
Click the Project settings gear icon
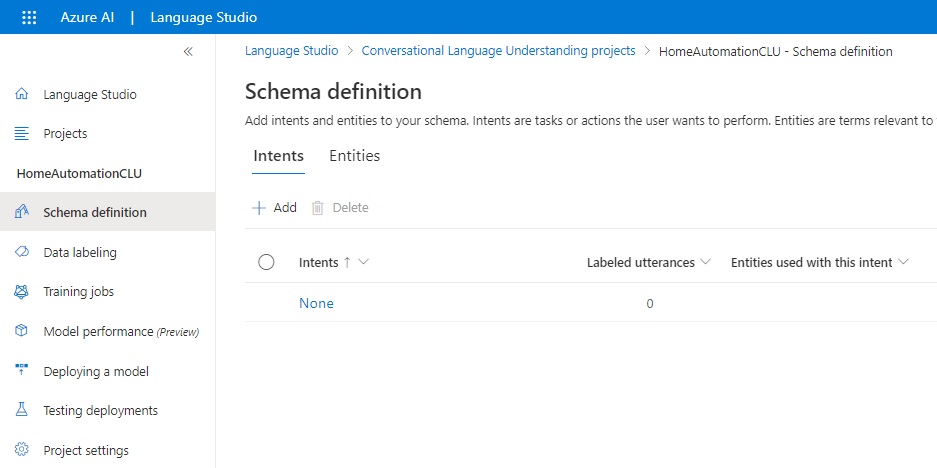click(22, 450)
